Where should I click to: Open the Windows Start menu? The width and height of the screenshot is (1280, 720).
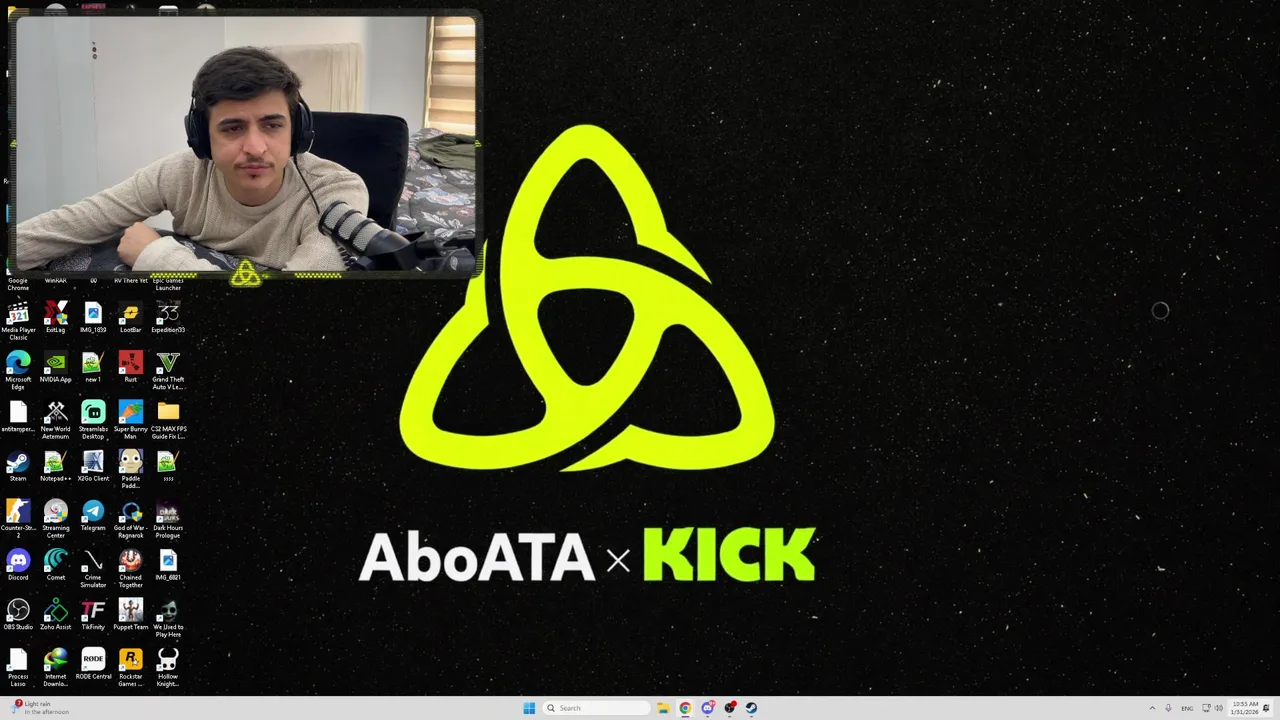coord(529,708)
